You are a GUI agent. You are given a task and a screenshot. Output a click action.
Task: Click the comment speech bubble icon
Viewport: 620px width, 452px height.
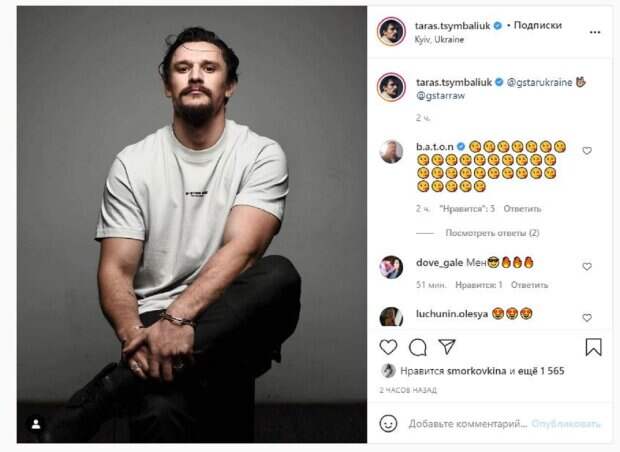(x=418, y=347)
